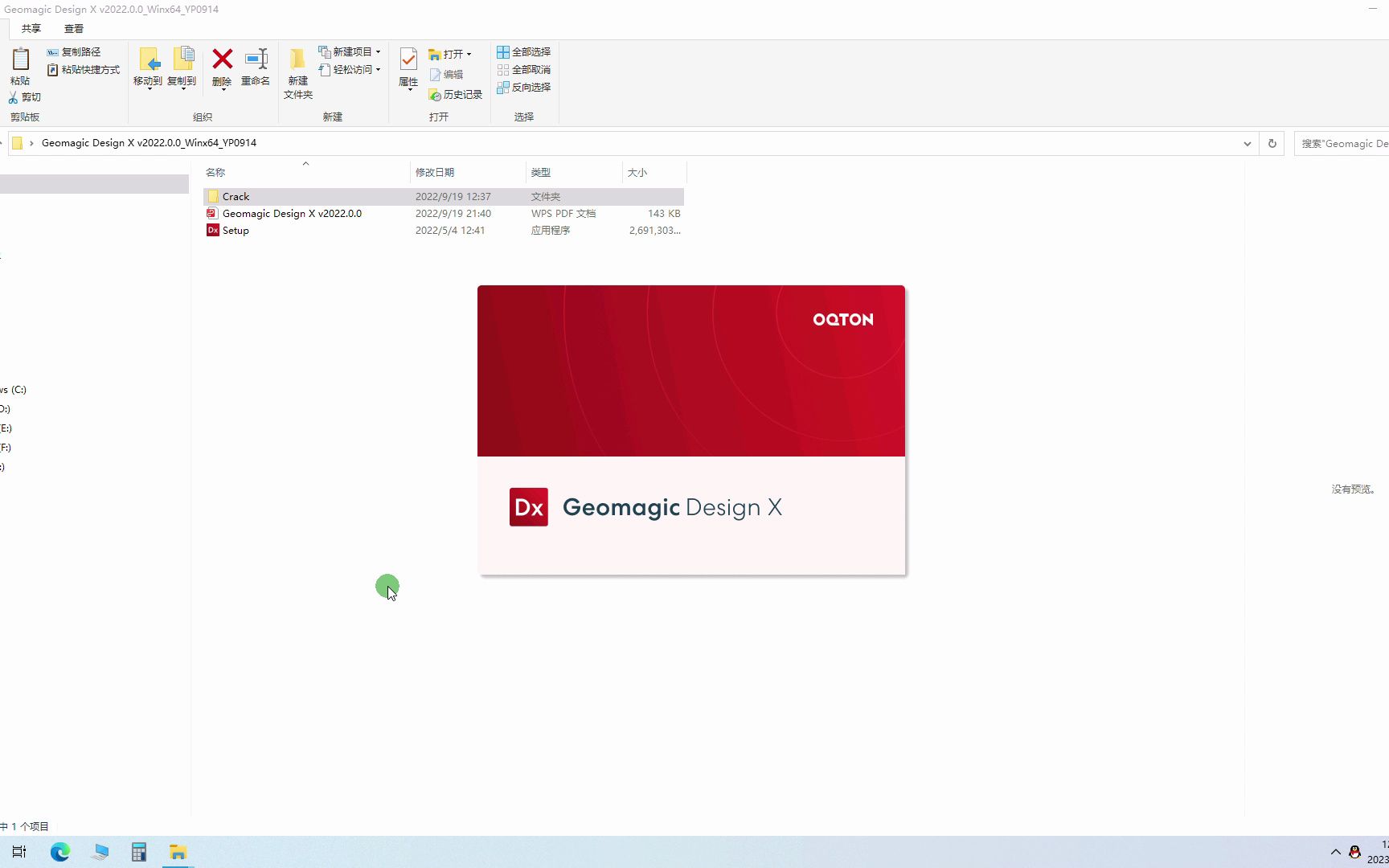The width and height of the screenshot is (1389, 868).
Task: Open the Calculator from the taskbar
Action: click(x=139, y=852)
